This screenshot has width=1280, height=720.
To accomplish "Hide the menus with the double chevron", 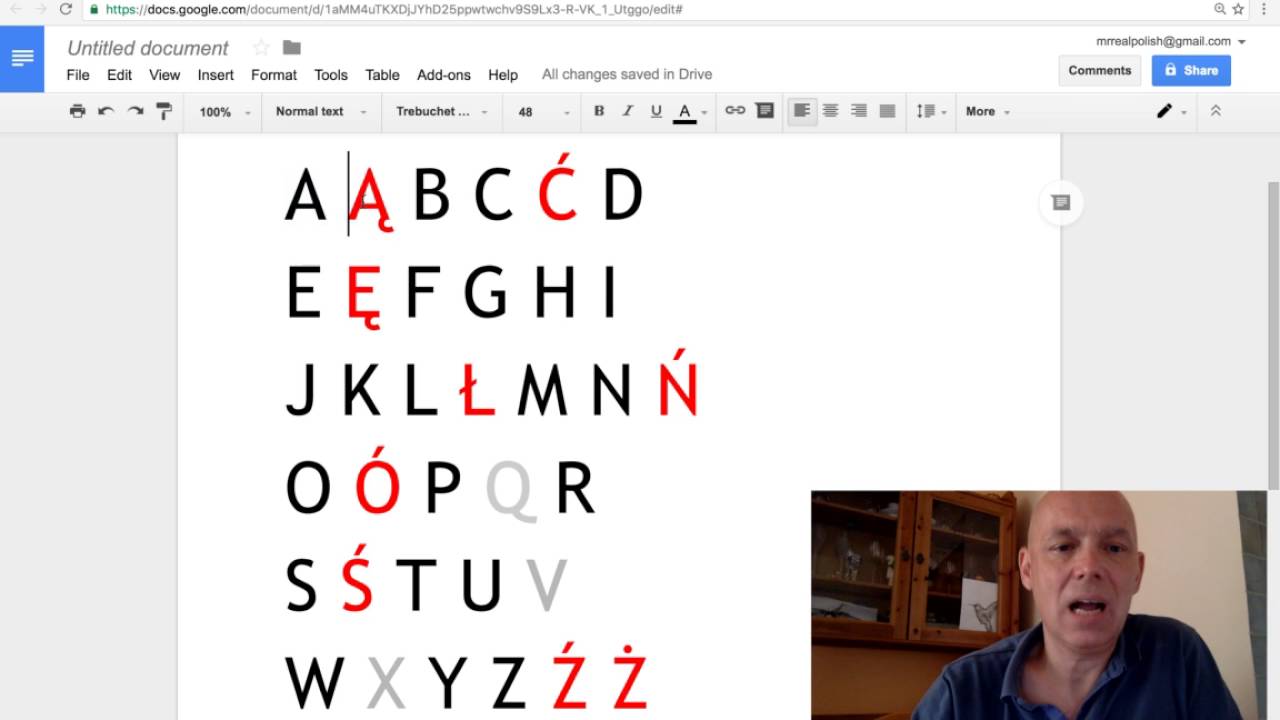I will 1216,111.
